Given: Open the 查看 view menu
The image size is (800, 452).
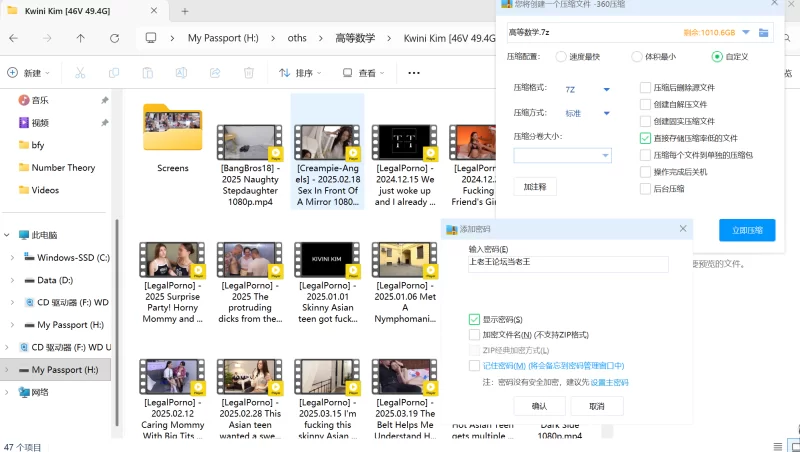Looking at the screenshot, I should (364, 73).
